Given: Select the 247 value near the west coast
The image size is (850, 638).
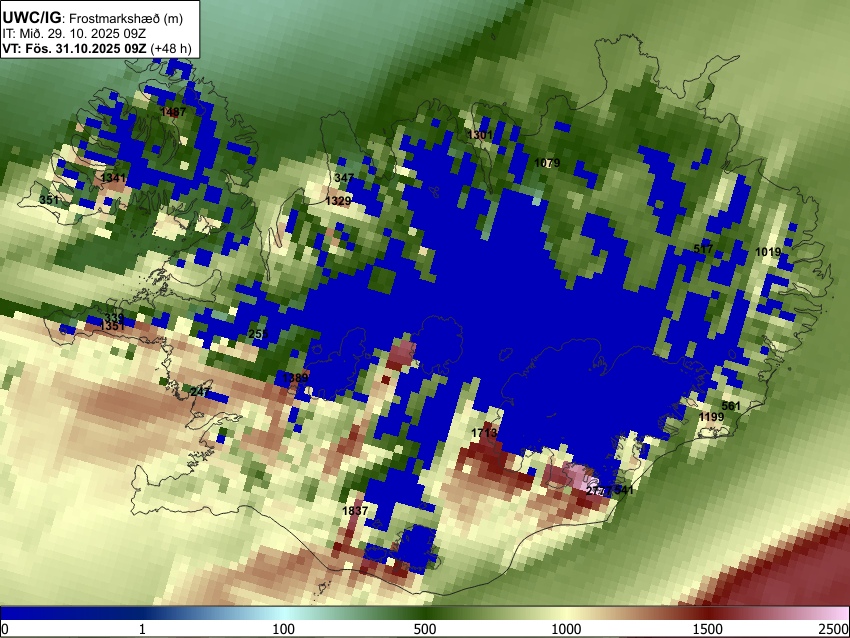Looking at the screenshot, I should point(200,391).
